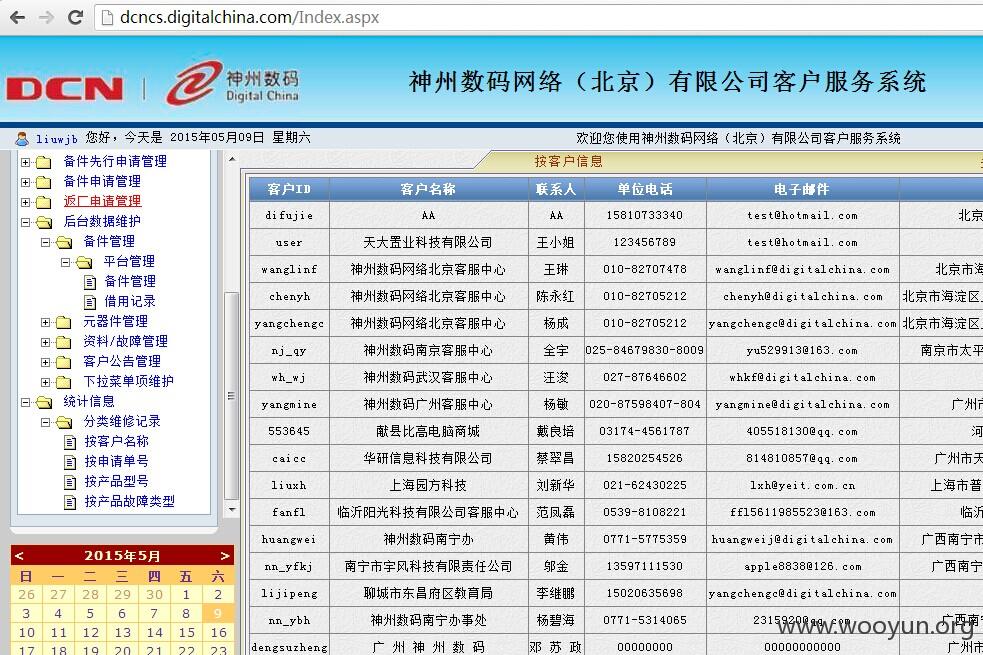The width and height of the screenshot is (983, 655).
Task: Go to next month in calendar
Action: coord(225,556)
